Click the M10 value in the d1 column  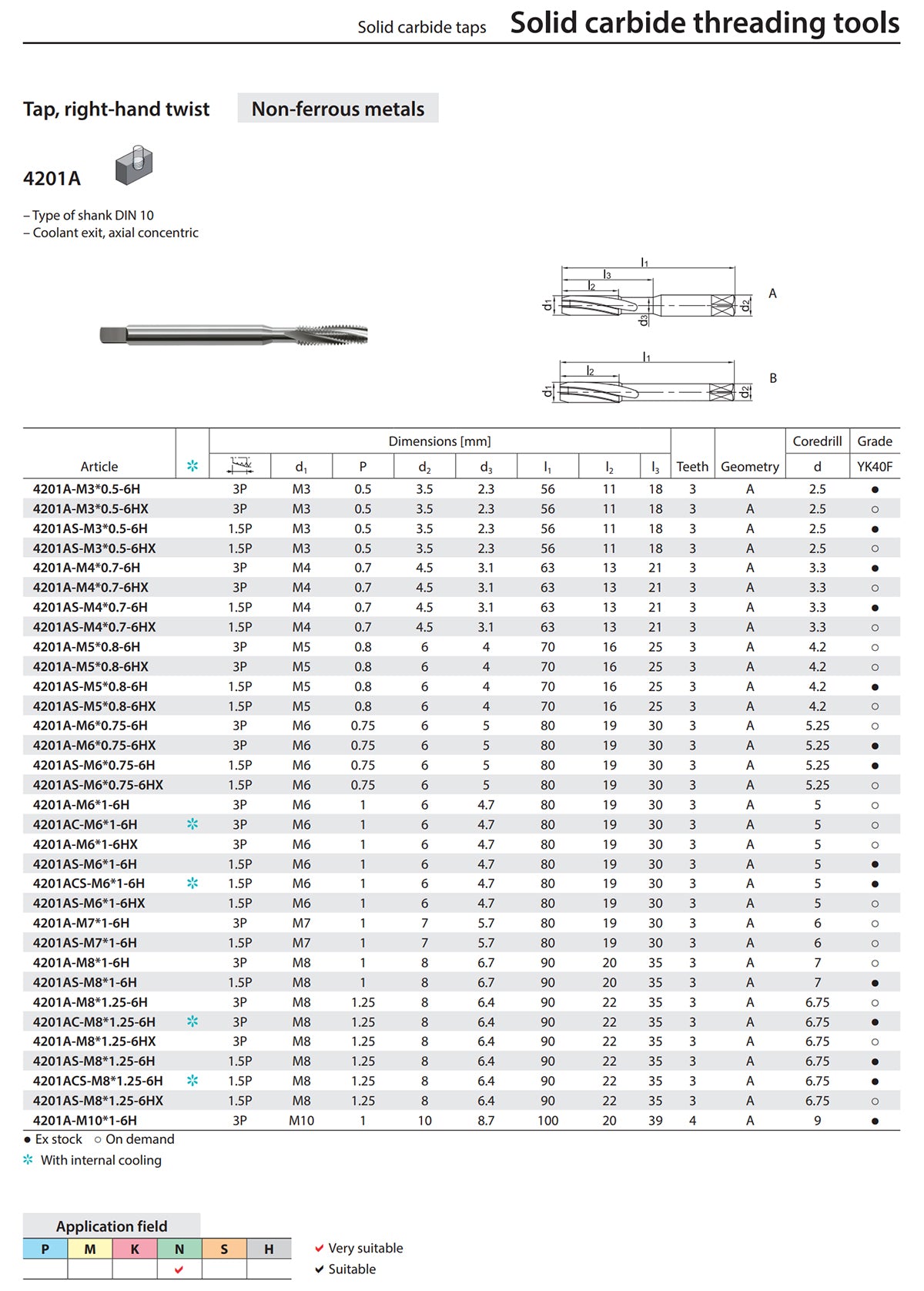pyautogui.click(x=301, y=1121)
